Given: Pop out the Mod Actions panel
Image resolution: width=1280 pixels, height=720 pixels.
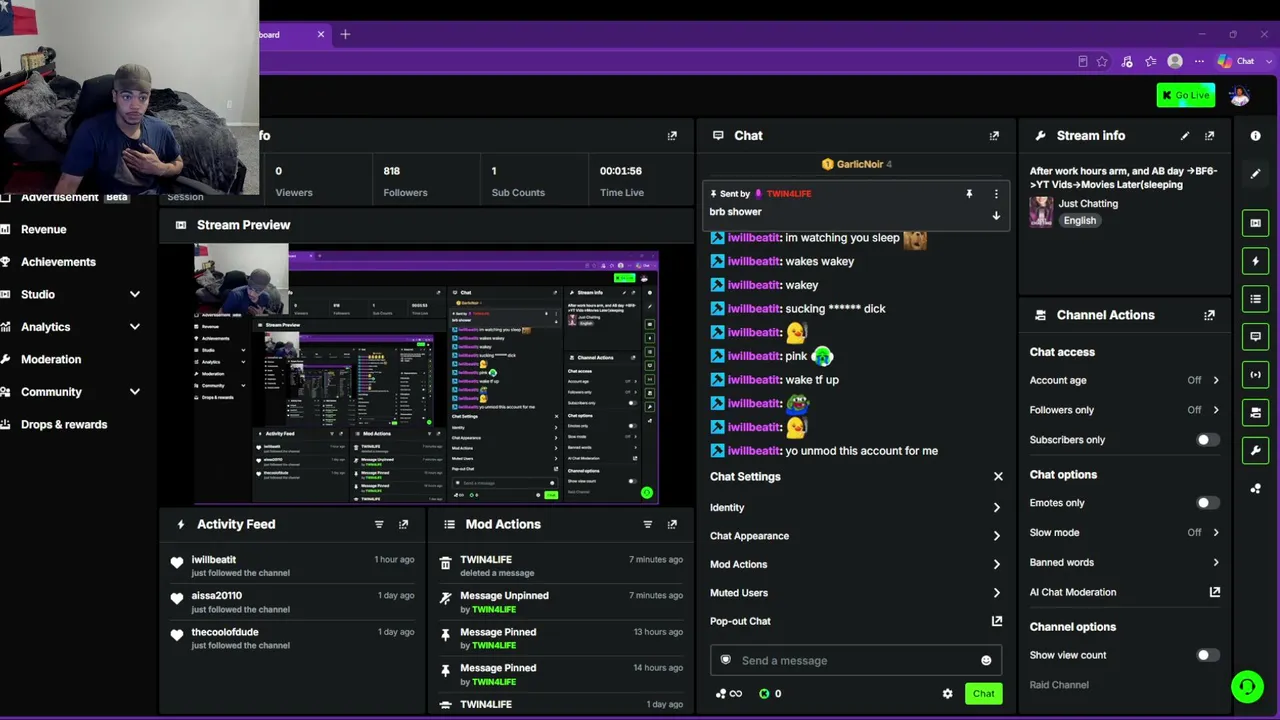Looking at the screenshot, I should click(x=672, y=524).
